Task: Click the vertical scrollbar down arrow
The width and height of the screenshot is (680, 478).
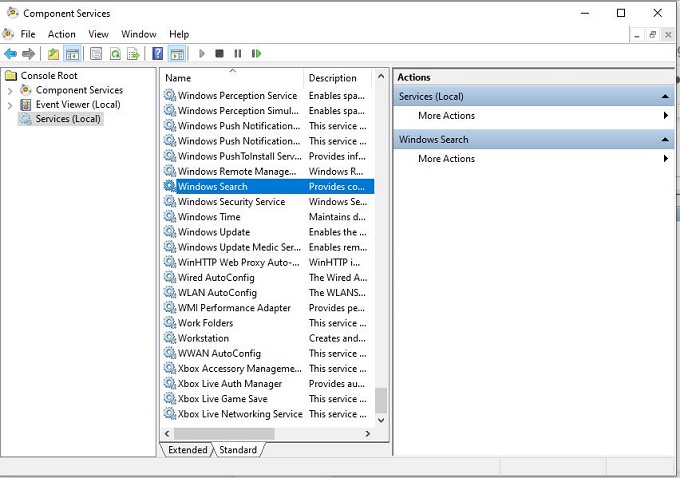Action: click(381, 420)
